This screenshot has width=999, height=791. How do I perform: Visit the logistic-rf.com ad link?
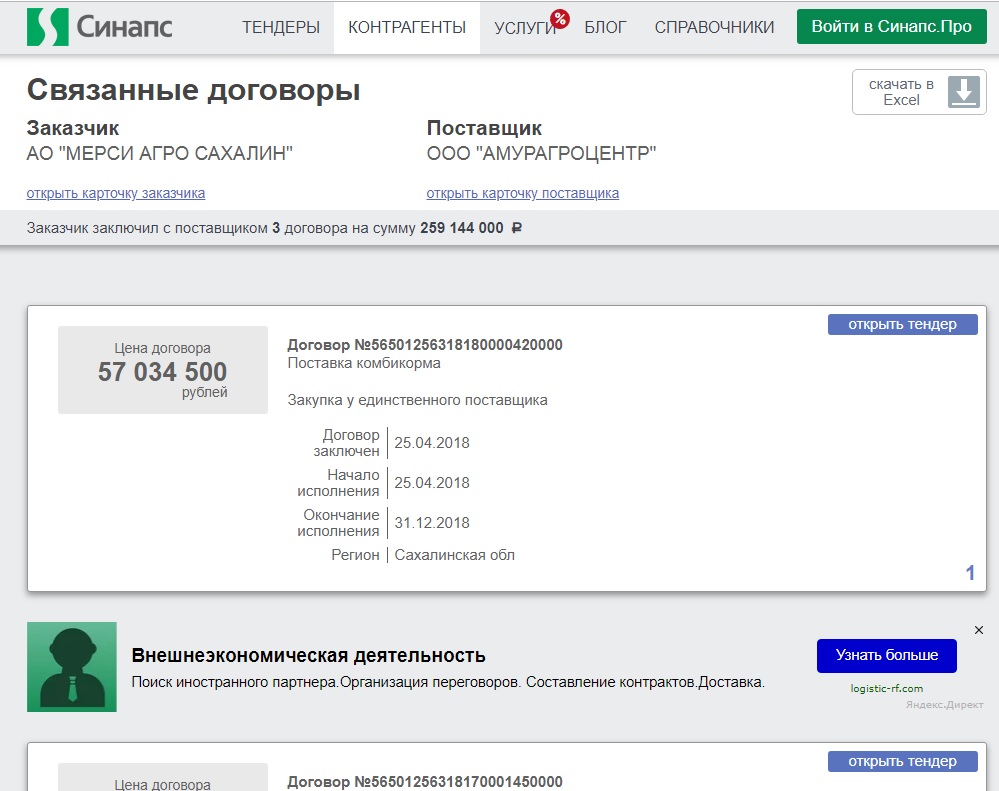coord(886,688)
